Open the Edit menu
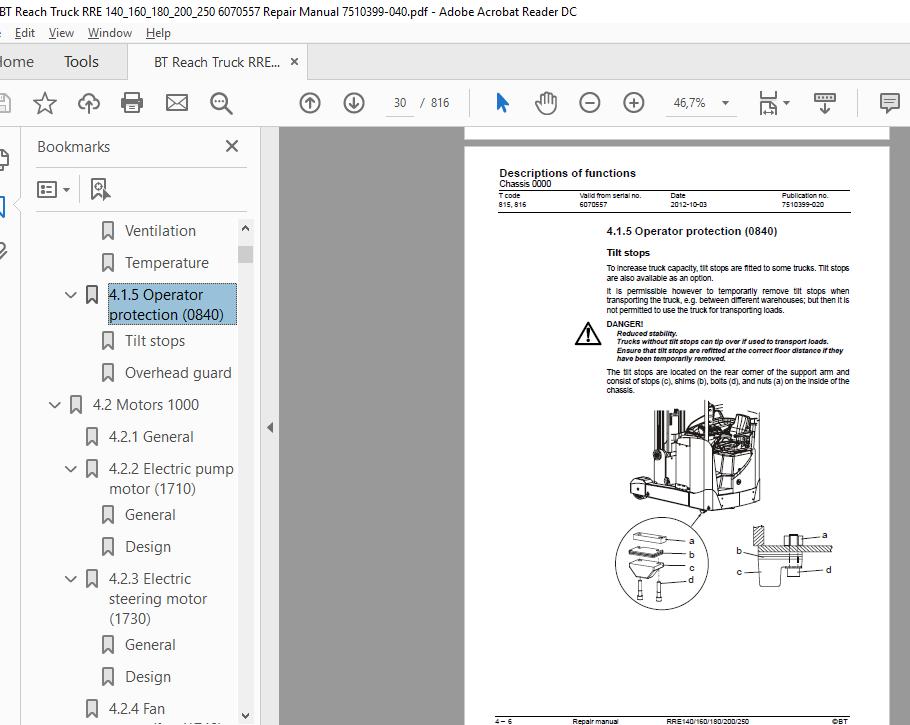Image resolution: width=910 pixels, height=725 pixels. (24, 33)
